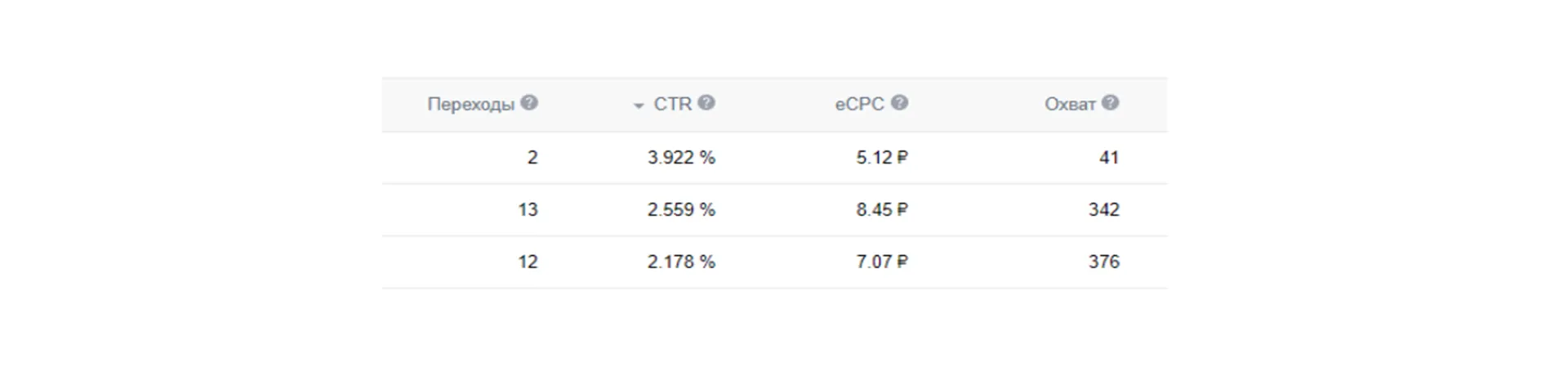Select the 2.178 % CTR cell

pyautogui.click(x=681, y=262)
